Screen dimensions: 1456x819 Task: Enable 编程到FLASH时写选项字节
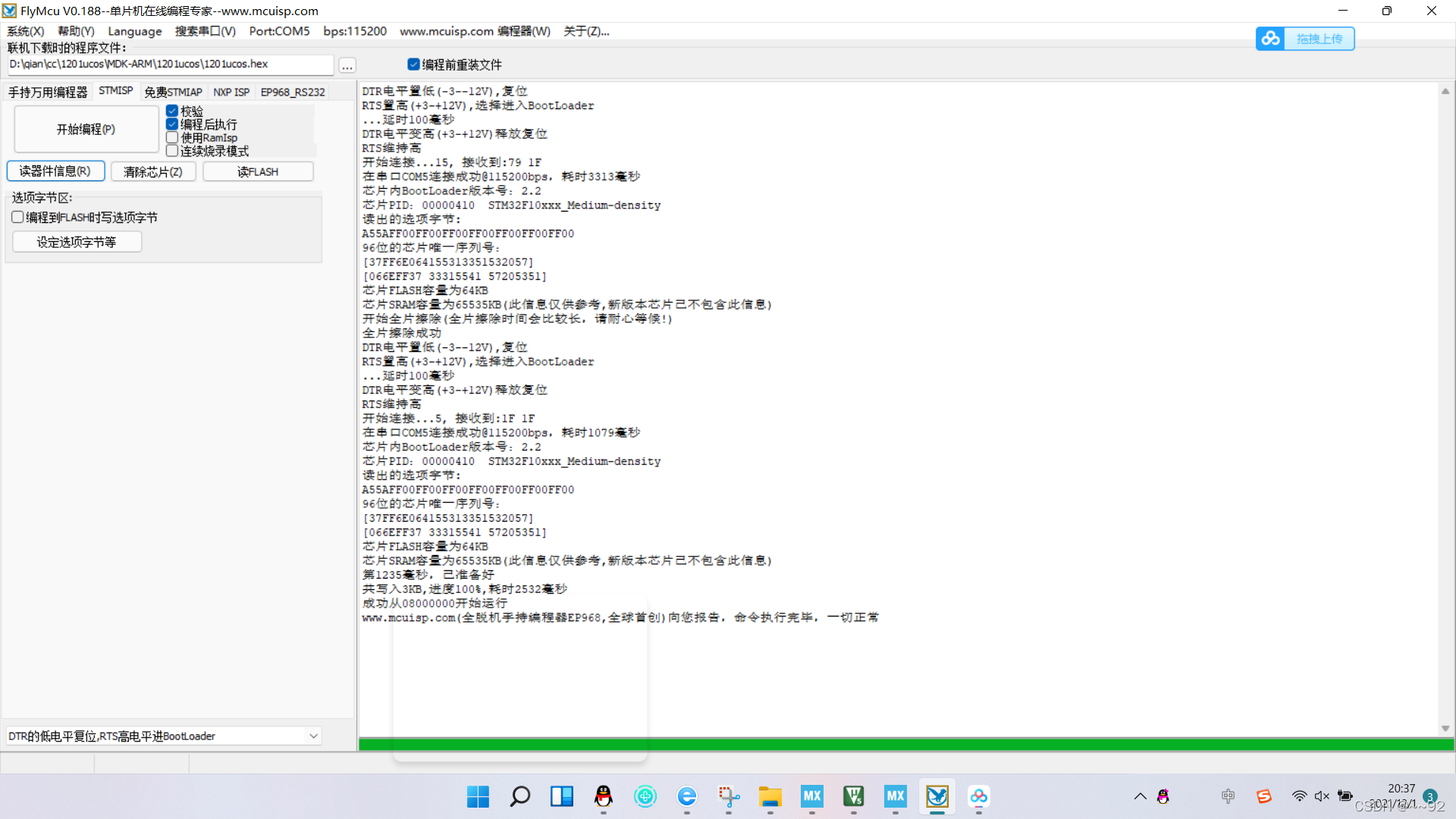tap(17, 217)
